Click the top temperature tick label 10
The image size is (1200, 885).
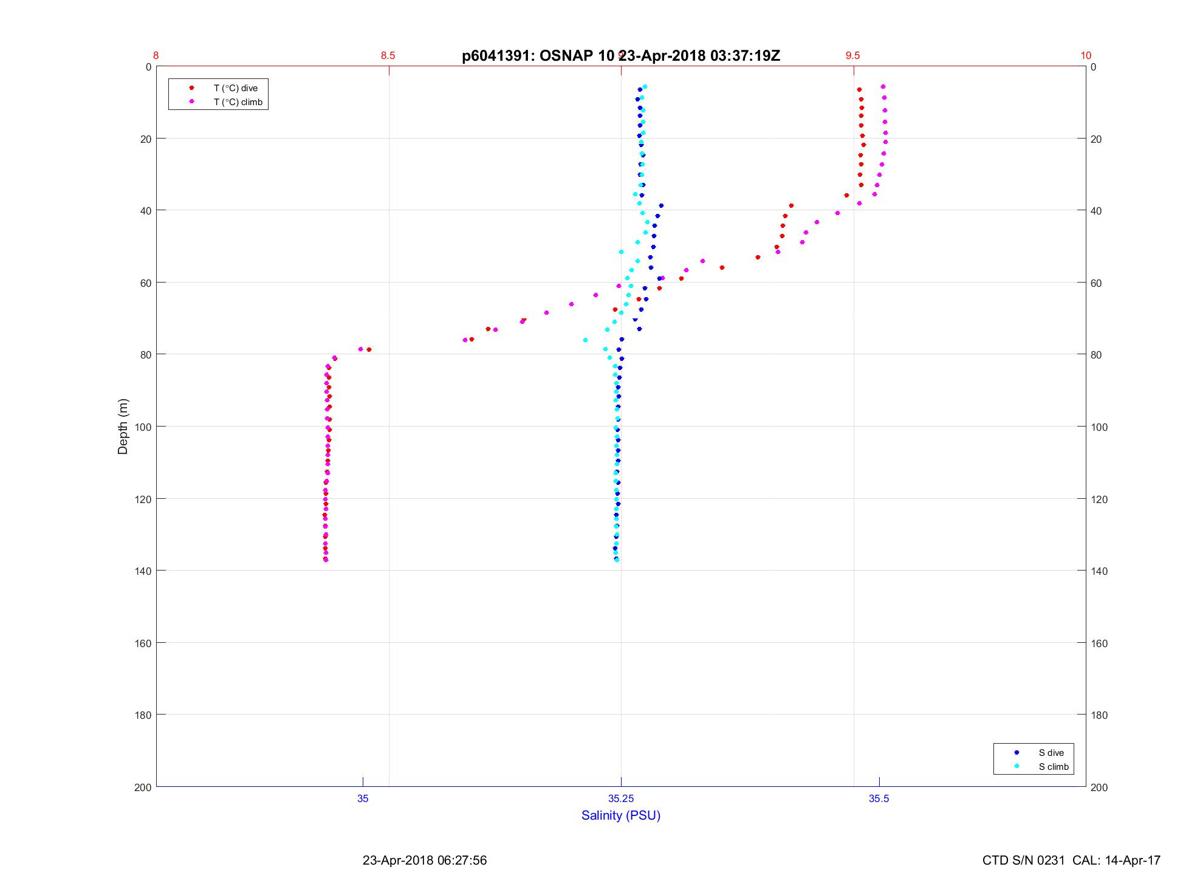tap(1086, 56)
